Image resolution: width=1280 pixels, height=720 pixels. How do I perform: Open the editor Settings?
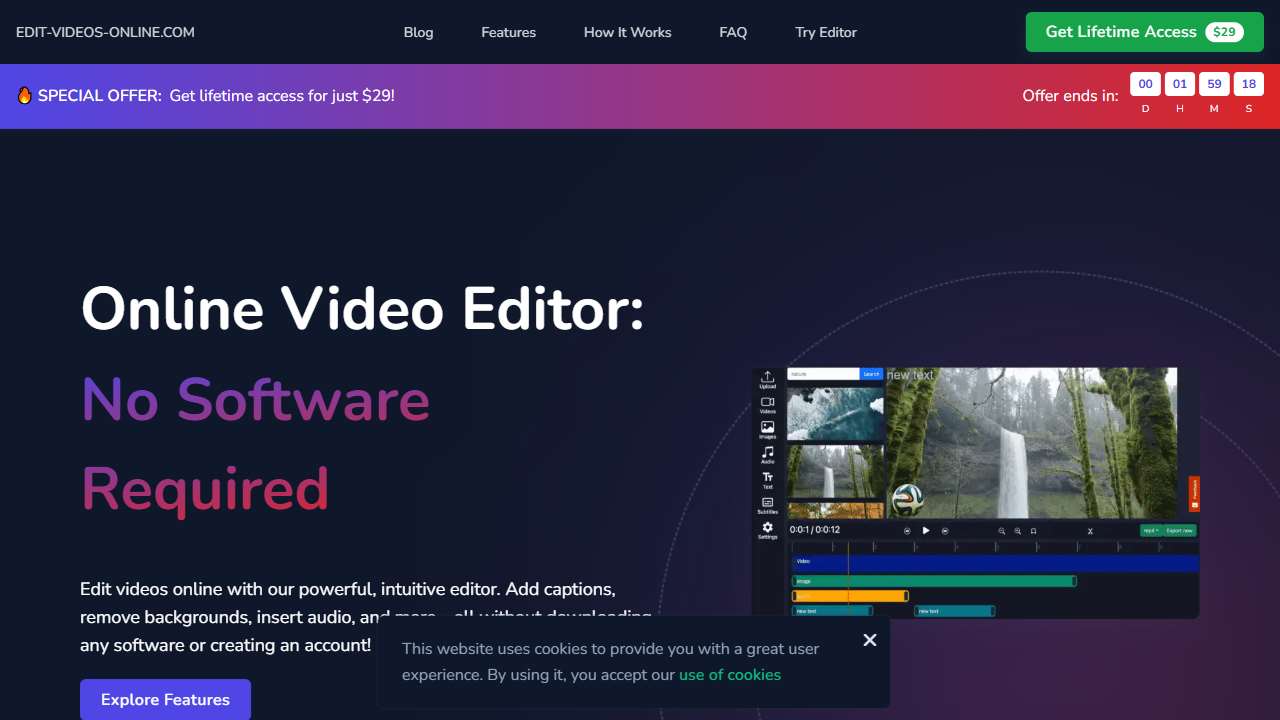pyautogui.click(x=767, y=528)
